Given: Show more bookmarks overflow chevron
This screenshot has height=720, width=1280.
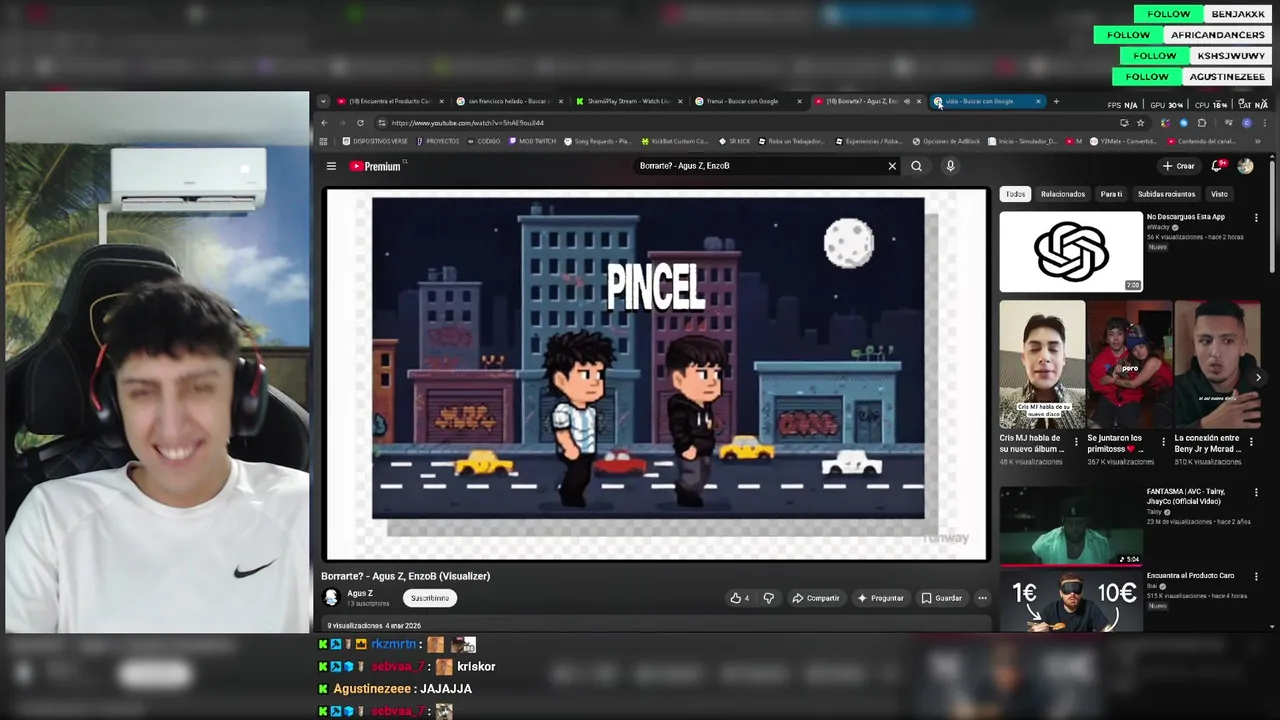Looking at the screenshot, I should tap(1257, 141).
